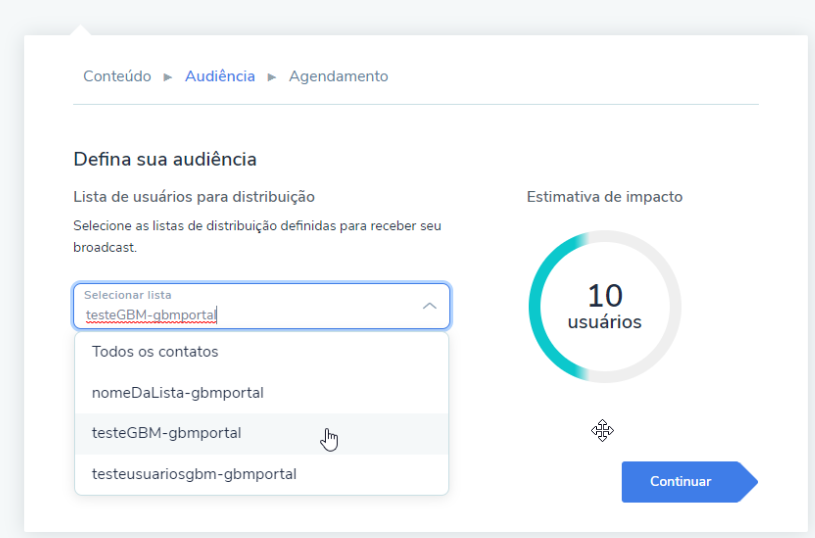The width and height of the screenshot is (815, 538).
Task: Choose testeusuariosgbm-gbmportal list option
Action: (x=194, y=474)
